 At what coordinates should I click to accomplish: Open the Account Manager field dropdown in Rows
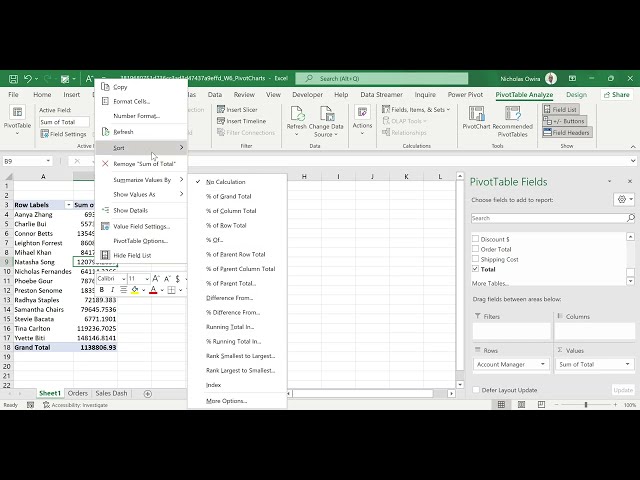point(543,364)
